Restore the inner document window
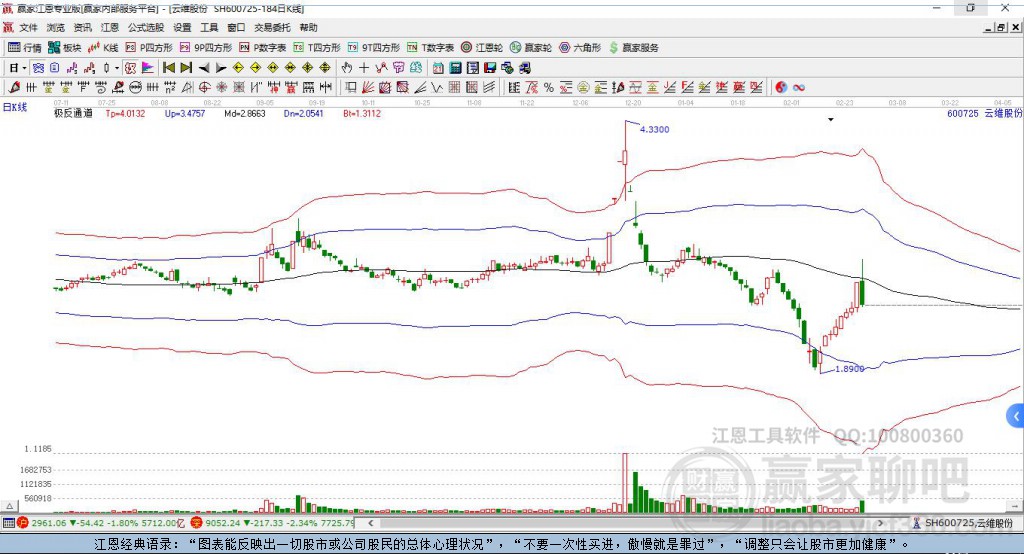This screenshot has width=1024, height=554. tap(1001, 27)
